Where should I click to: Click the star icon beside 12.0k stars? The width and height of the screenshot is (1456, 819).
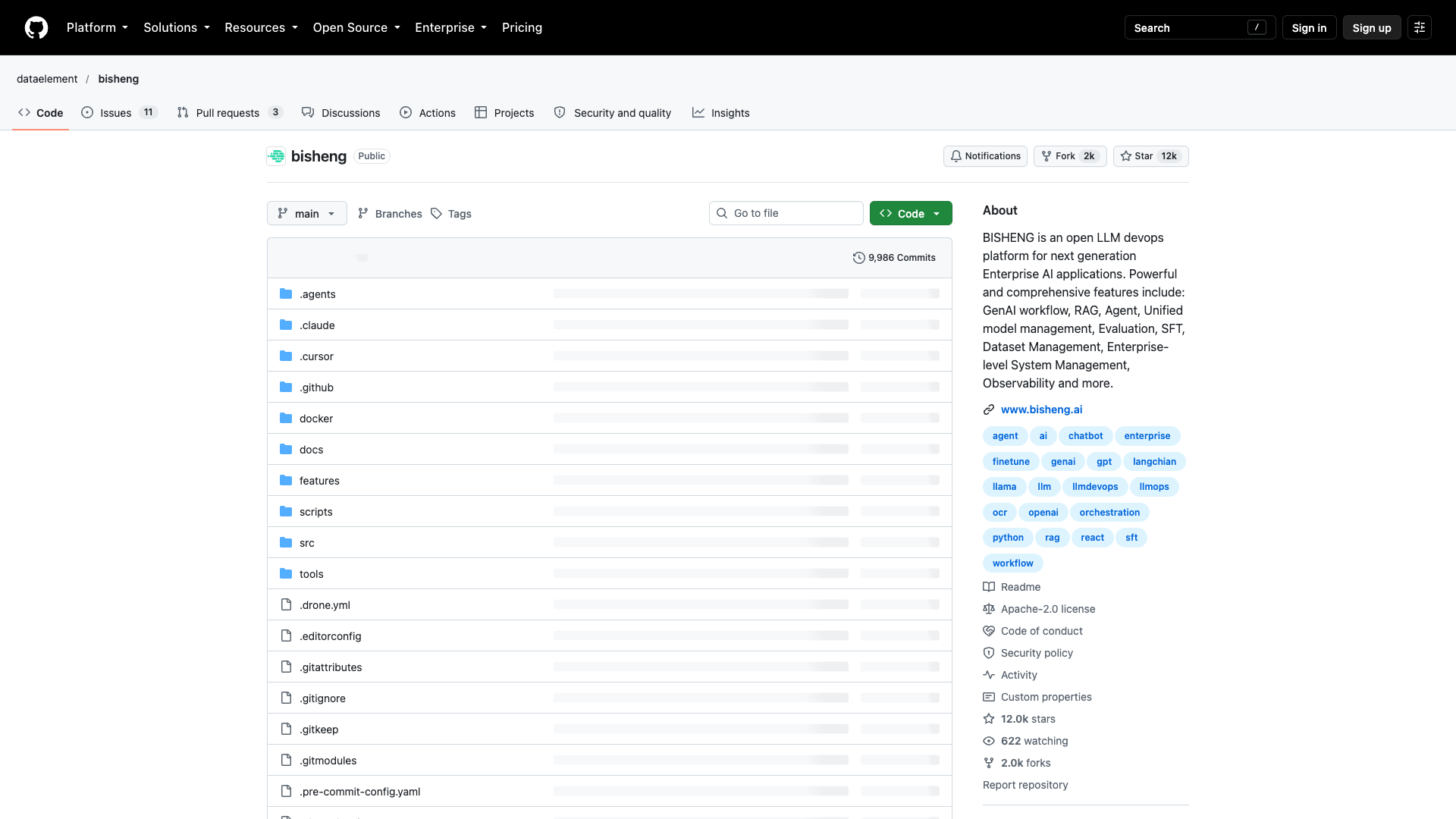[x=989, y=719]
